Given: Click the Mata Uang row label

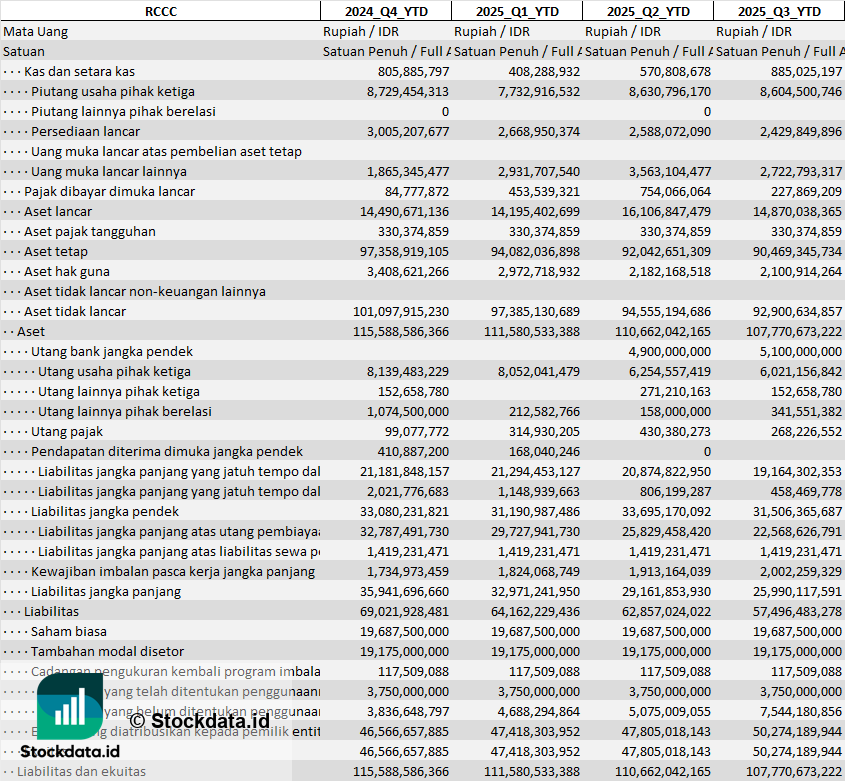Looking at the screenshot, I should pyautogui.click(x=36, y=31).
